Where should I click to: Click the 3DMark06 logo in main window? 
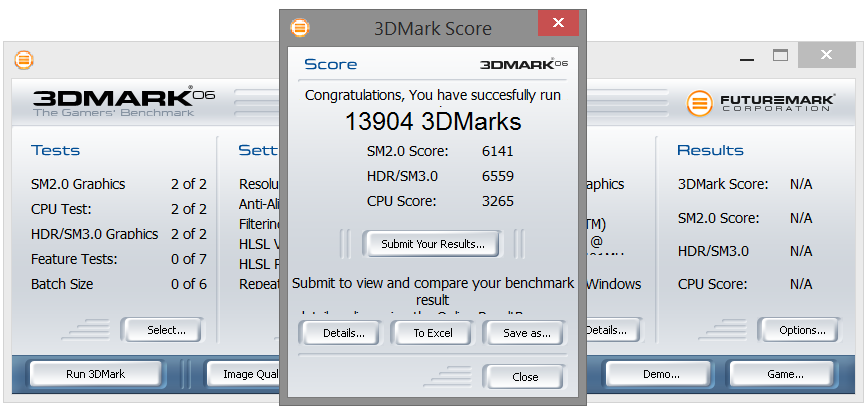(x=123, y=101)
